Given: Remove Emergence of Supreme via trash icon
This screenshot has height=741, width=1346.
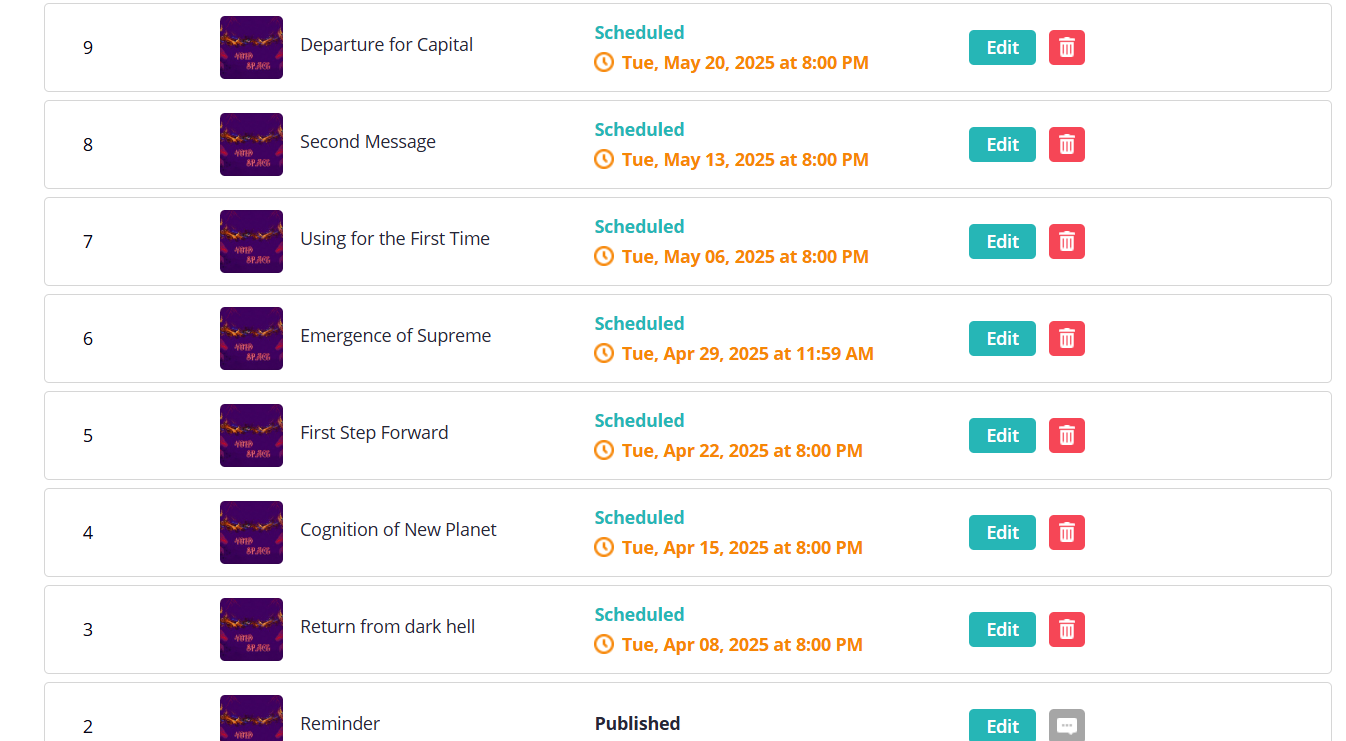Looking at the screenshot, I should [1066, 339].
